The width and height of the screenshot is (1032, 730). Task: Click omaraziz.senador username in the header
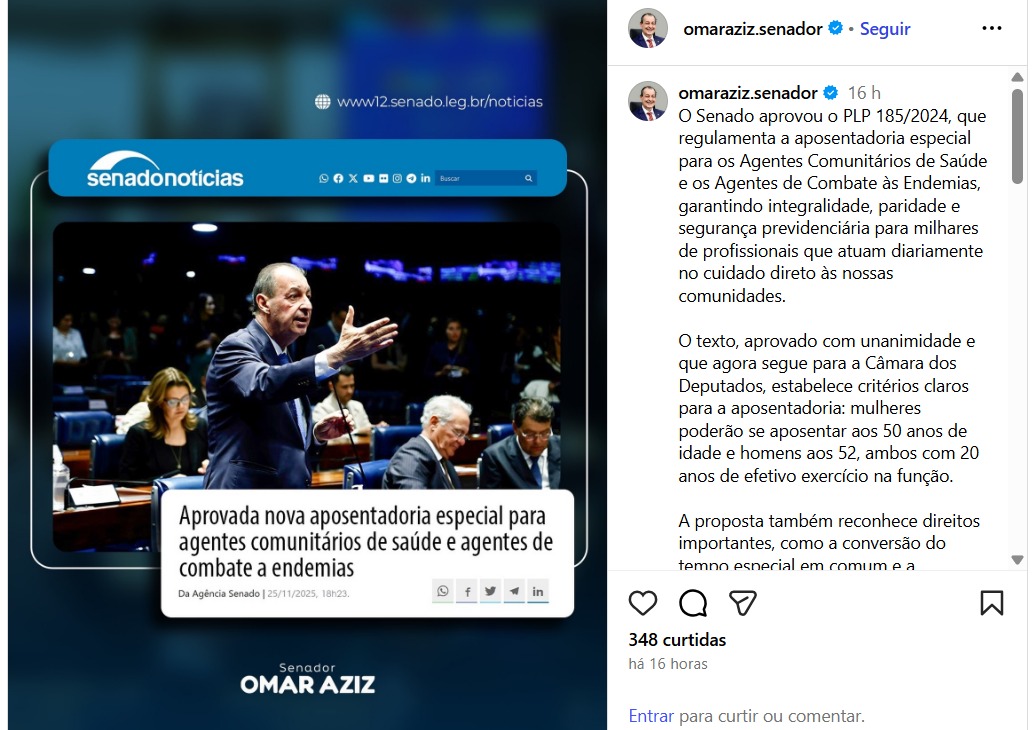tap(753, 29)
